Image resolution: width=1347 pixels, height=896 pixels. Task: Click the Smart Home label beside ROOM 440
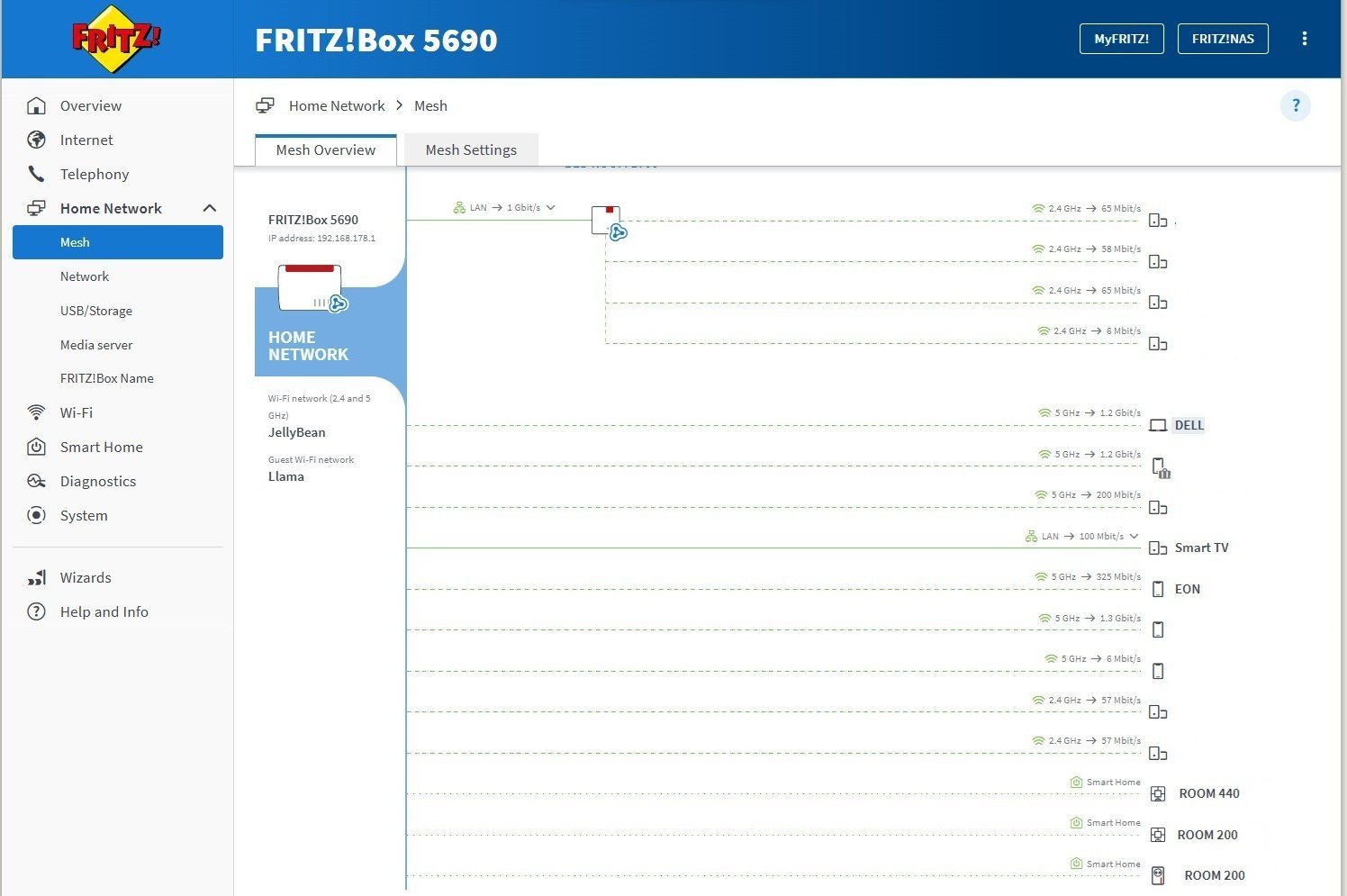pos(1106,783)
